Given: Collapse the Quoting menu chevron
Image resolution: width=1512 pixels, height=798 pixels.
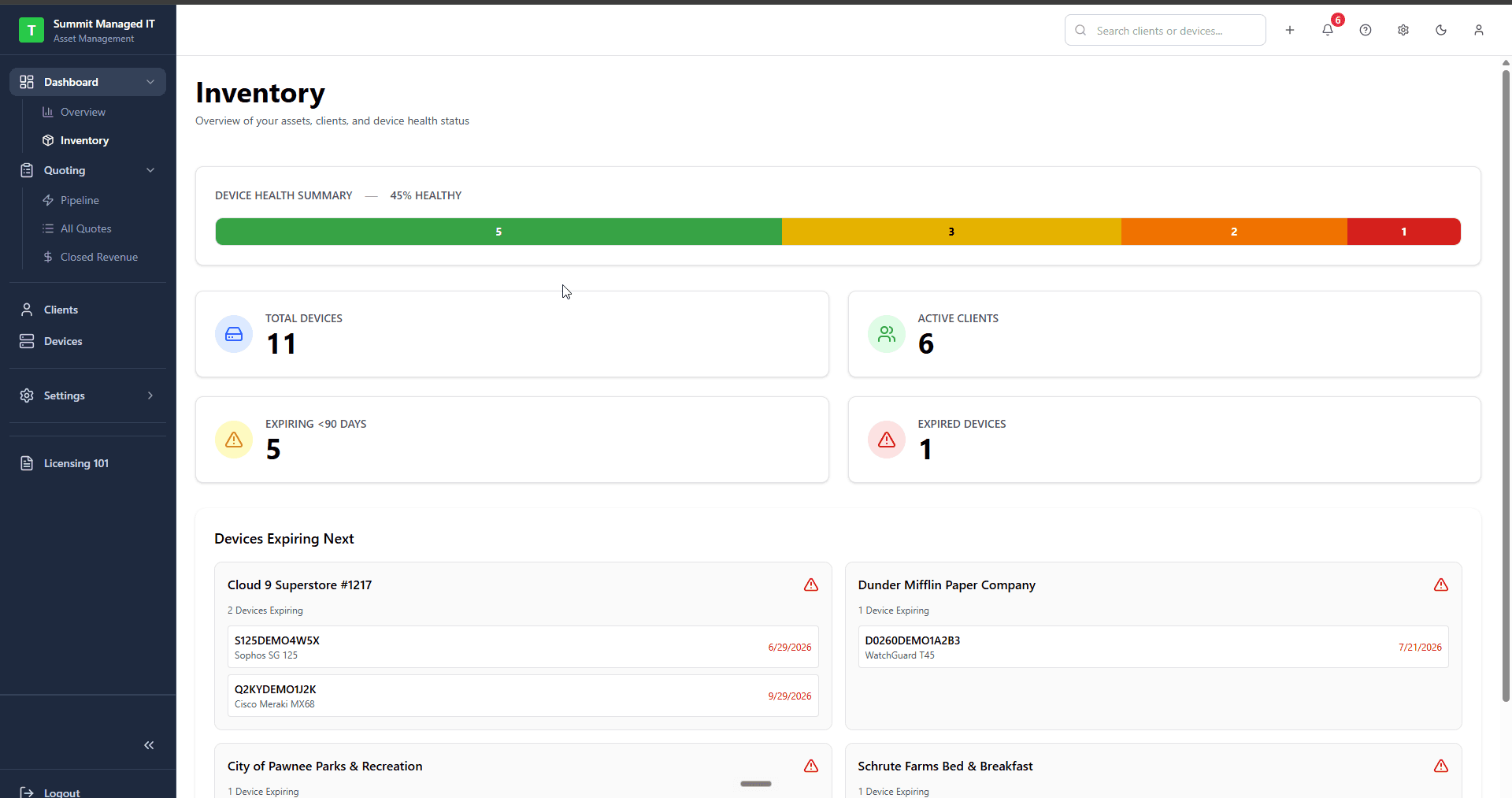Looking at the screenshot, I should [x=150, y=170].
